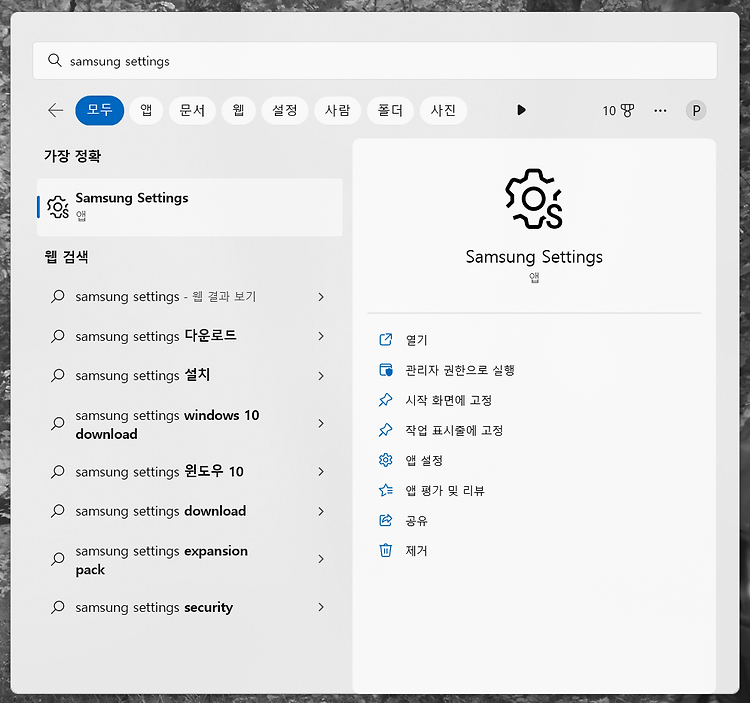Image resolution: width=750 pixels, height=703 pixels.
Task: Select the 앱 filter tab
Action: click(x=146, y=110)
